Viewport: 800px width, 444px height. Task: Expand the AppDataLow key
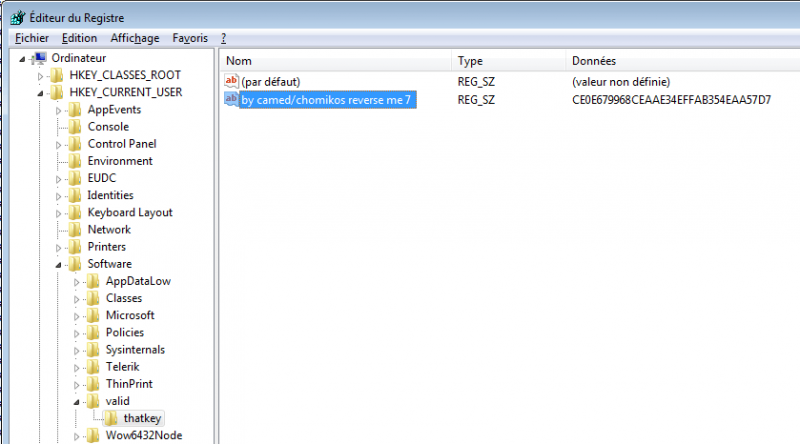coord(77,282)
